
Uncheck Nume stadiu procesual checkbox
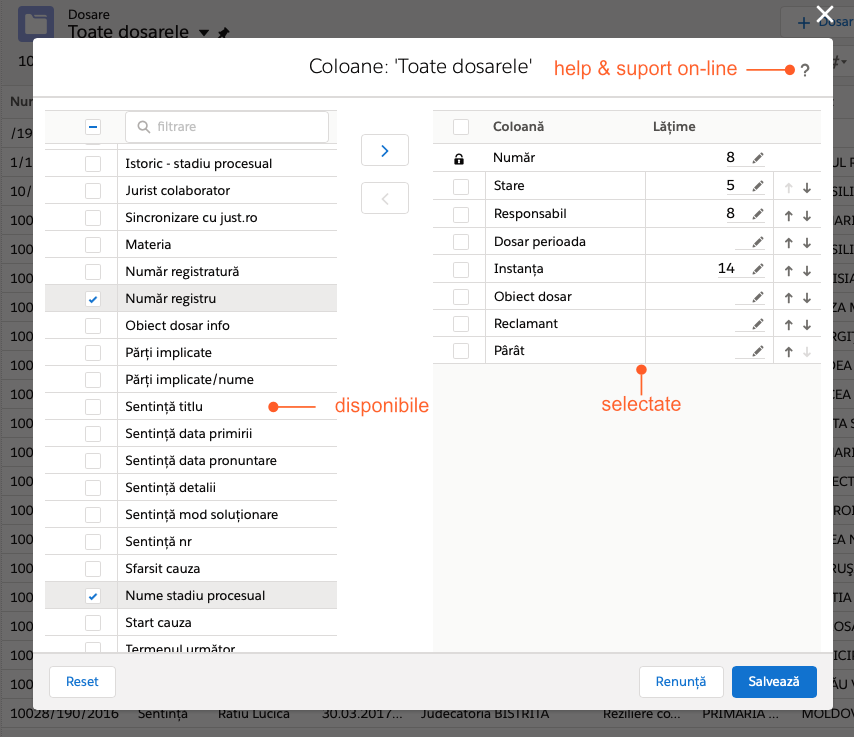[x=93, y=596]
